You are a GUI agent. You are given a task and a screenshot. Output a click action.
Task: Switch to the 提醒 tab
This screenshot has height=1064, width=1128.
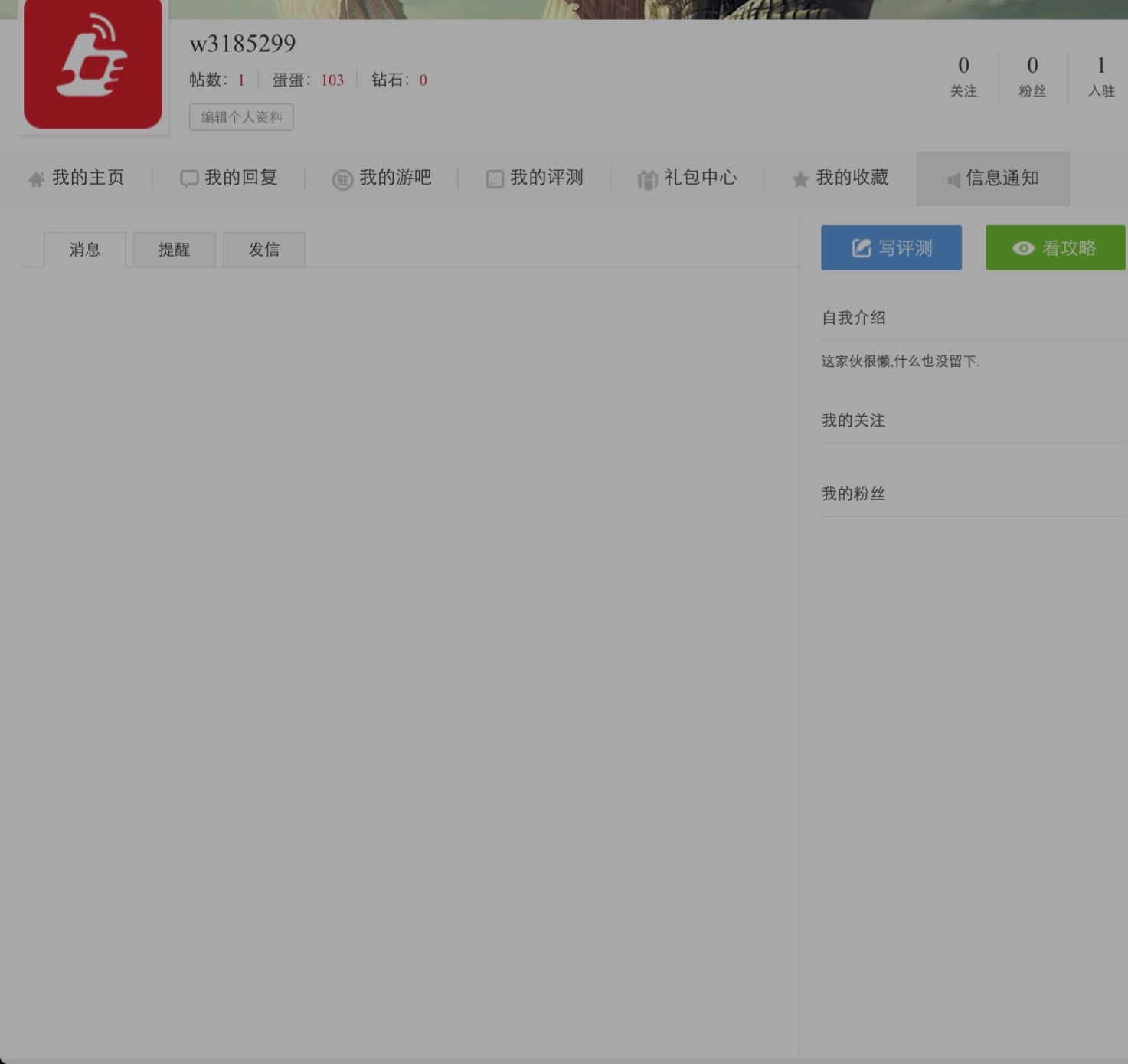pyautogui.click(x=175, y=250)
